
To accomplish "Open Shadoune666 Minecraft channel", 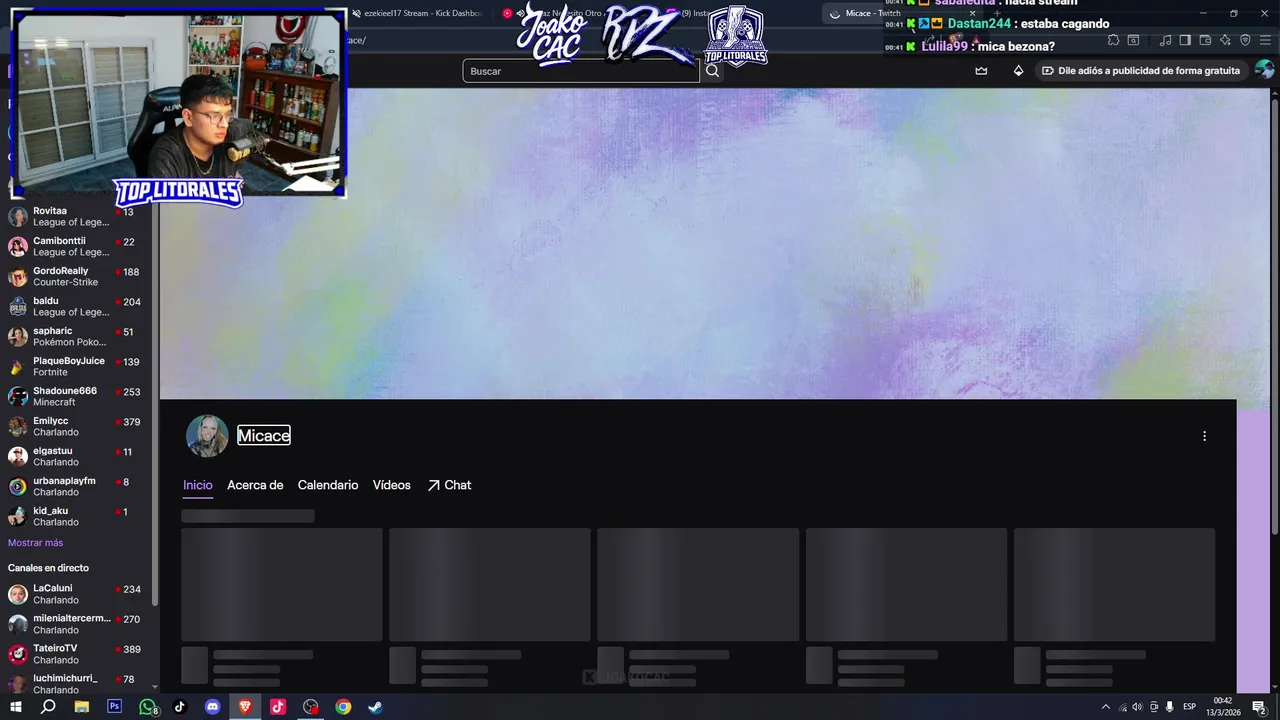I will [75, 397].
